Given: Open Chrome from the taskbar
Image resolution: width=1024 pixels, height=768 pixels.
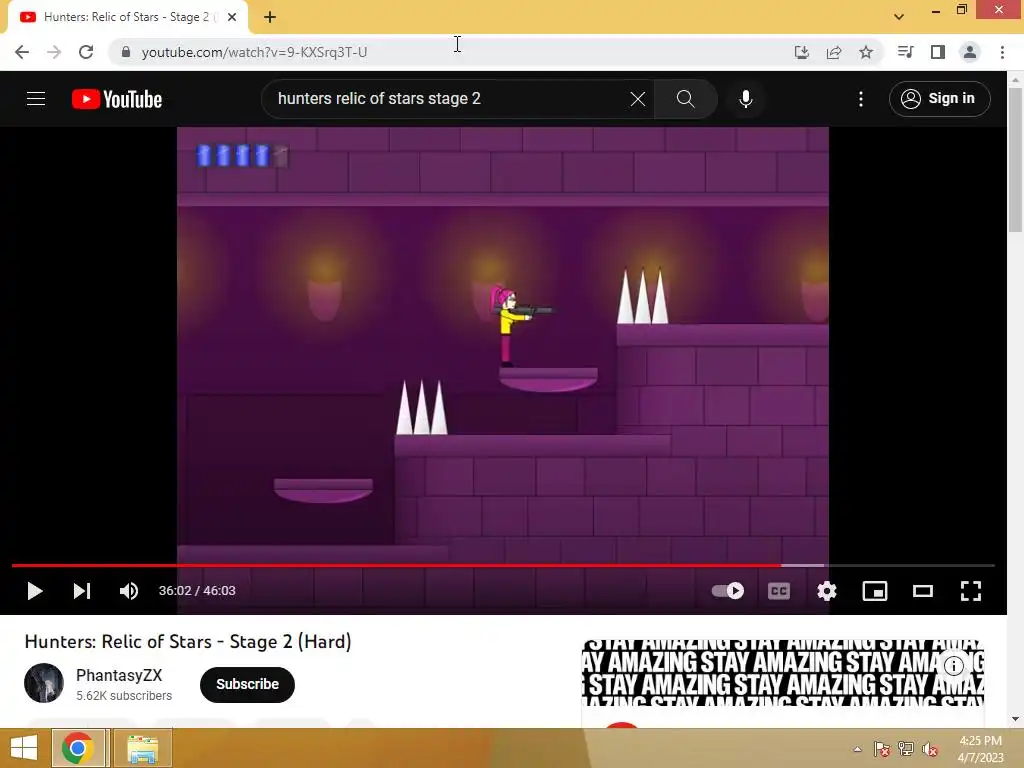Looking at the screenshot, I should coord(78,748).
